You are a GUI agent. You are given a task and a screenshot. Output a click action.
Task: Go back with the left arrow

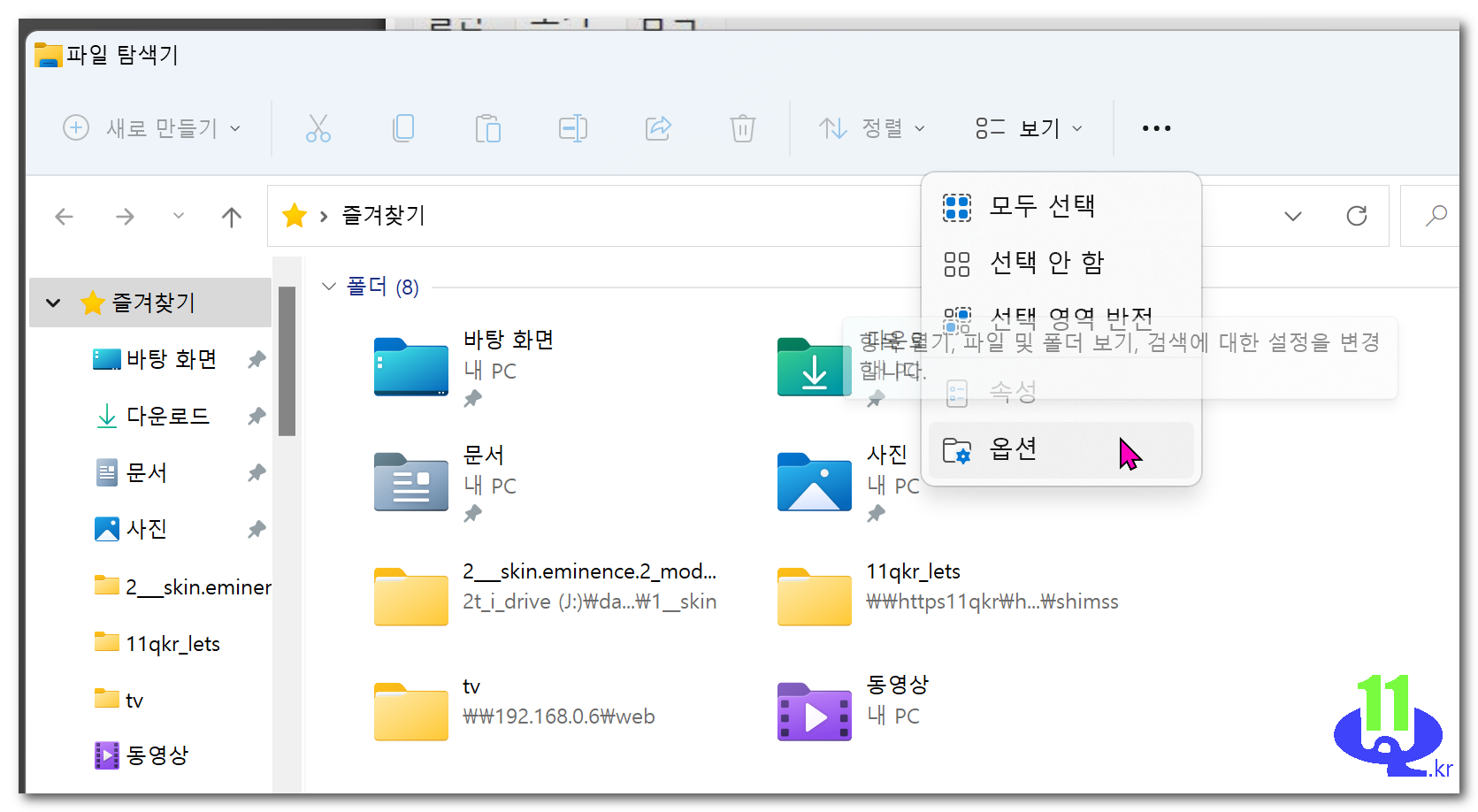click(64, 216)
